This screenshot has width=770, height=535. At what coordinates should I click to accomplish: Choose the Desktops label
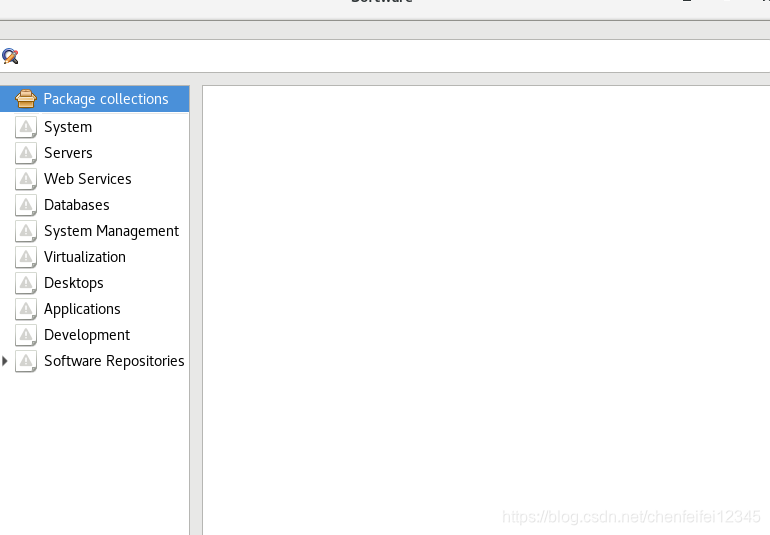tap(74, 283)
